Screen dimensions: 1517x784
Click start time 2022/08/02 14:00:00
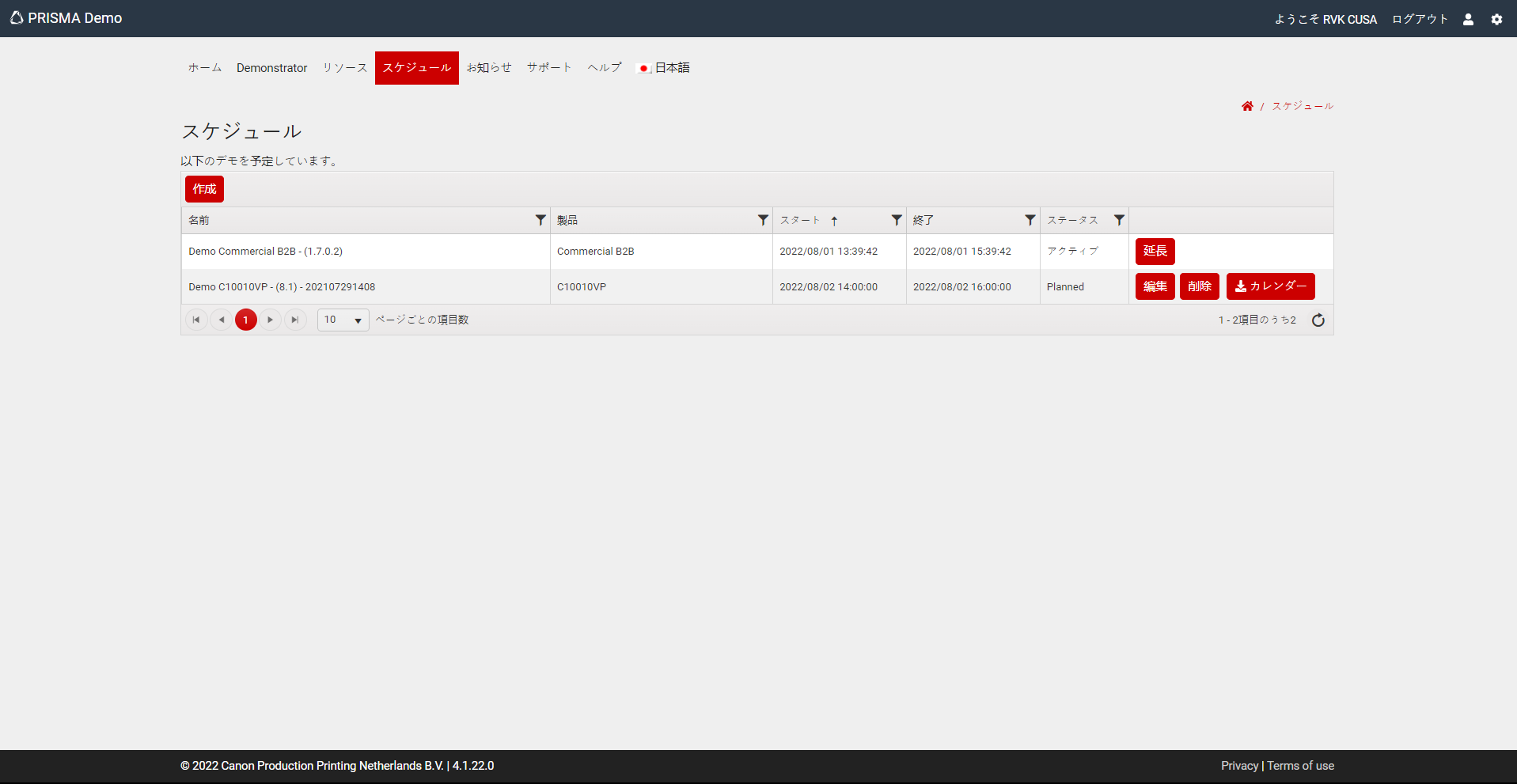[x=829, y=287]
